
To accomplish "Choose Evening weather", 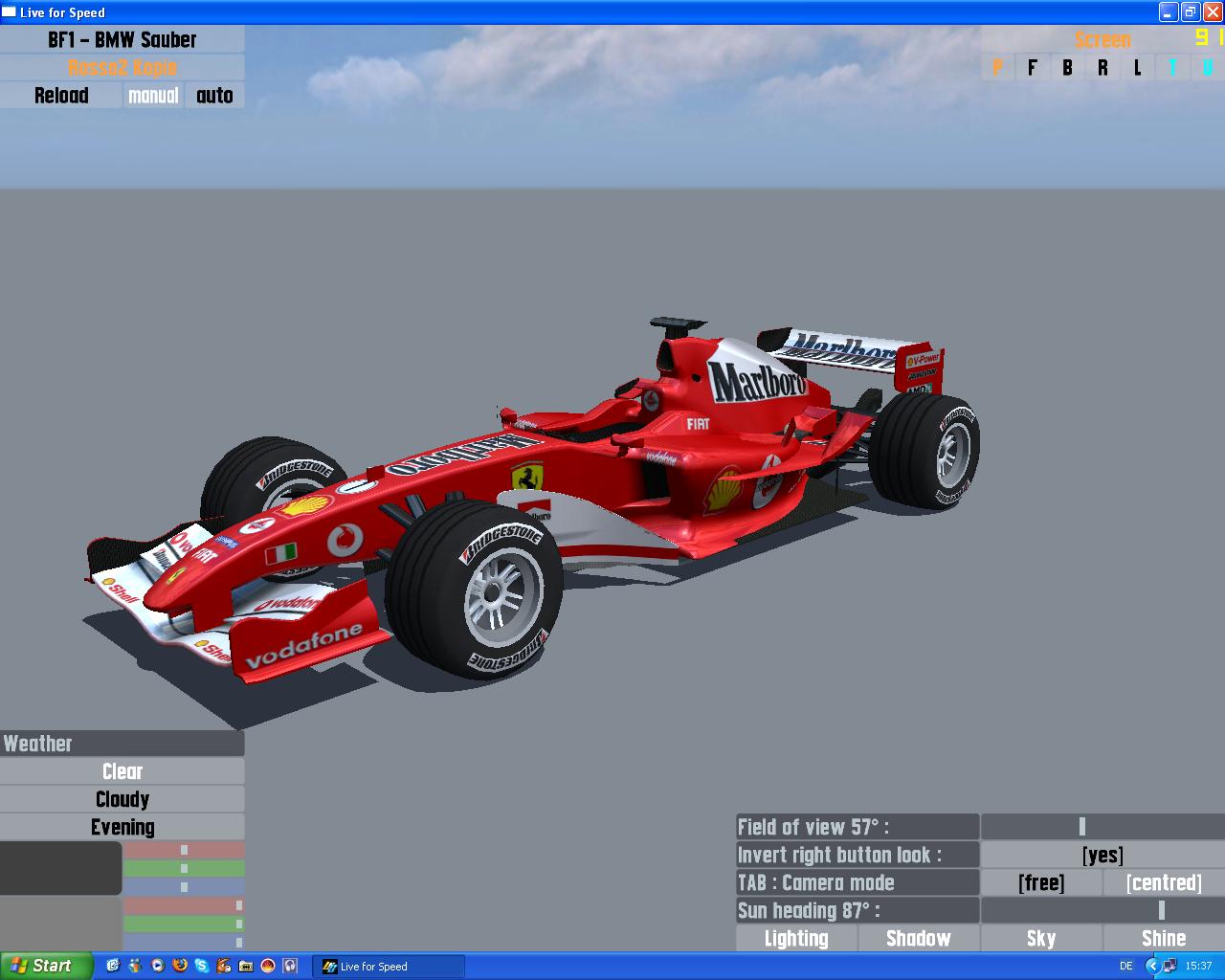I will point(122,827).
